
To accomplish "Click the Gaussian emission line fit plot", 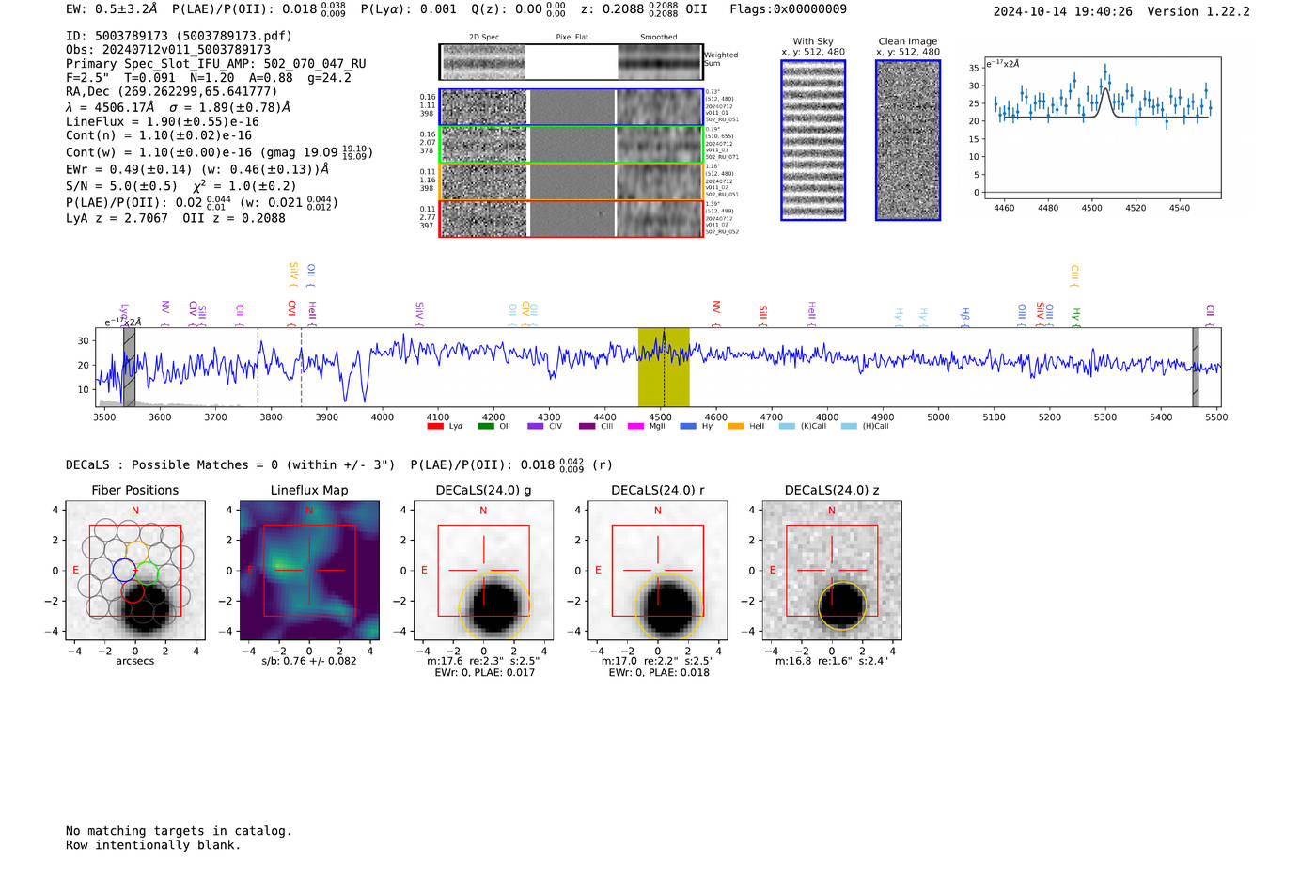I will tap(1102, 128).
